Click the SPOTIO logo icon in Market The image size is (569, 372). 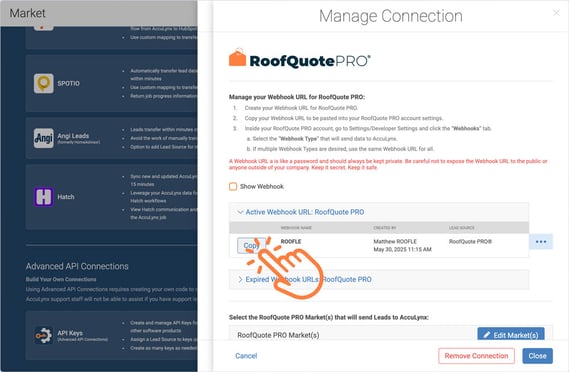44,83
